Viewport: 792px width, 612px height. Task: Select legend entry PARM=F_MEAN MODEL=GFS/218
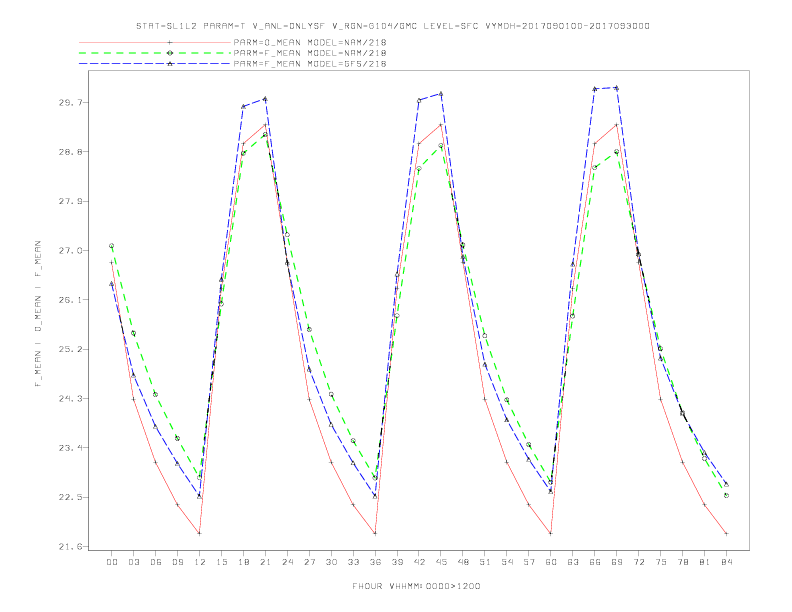(310, 64)
